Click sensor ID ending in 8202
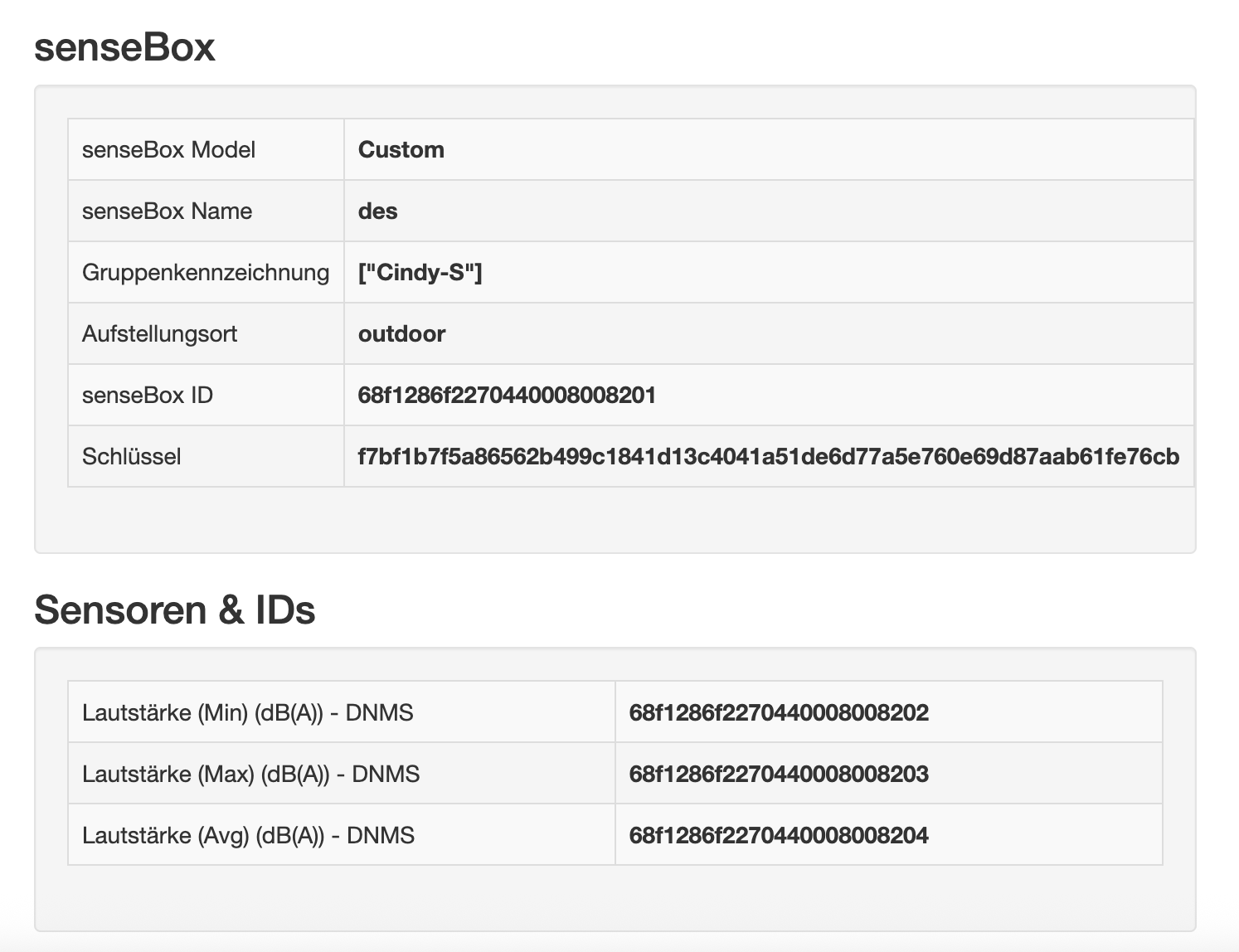 point(779,712)
